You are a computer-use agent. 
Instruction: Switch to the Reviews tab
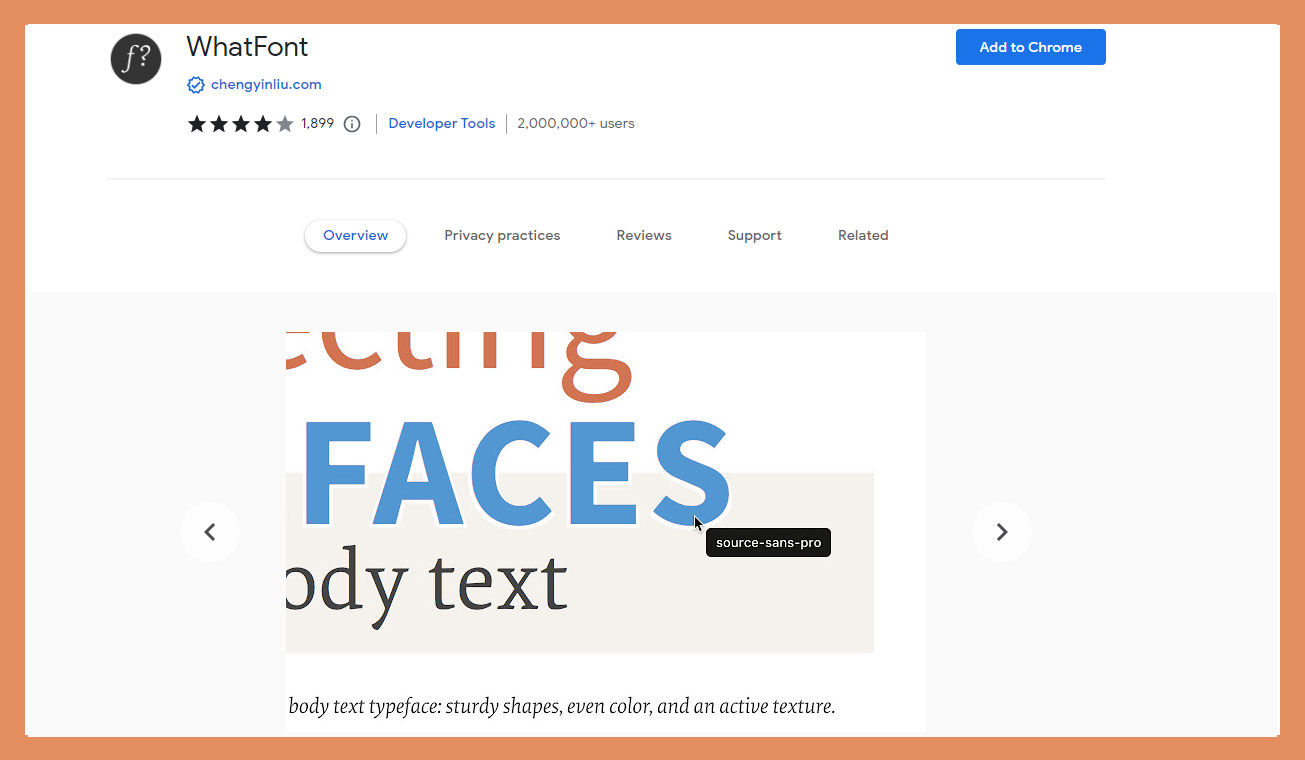(643, 235)
